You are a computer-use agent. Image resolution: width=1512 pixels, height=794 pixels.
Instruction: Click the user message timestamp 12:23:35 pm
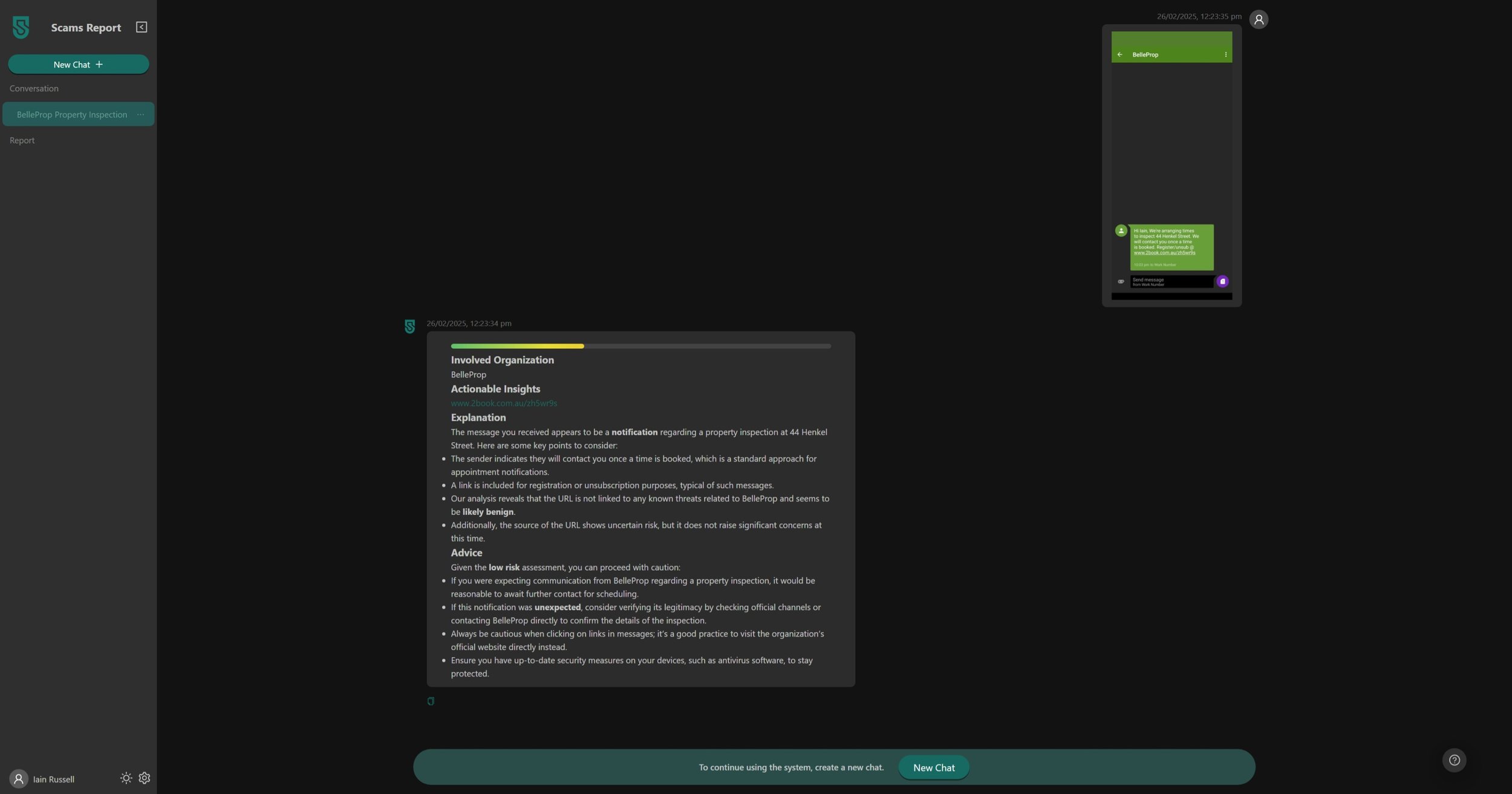pyautogui.click(x=1199, y=16)
